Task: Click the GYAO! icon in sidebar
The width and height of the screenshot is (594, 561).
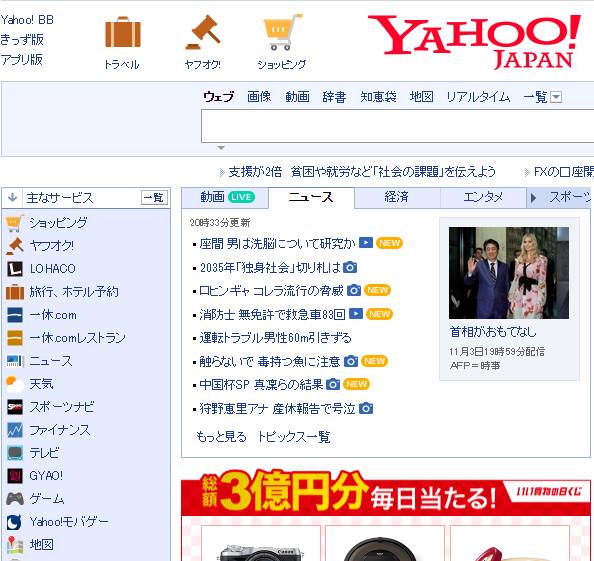Action: tap(15, 476)
